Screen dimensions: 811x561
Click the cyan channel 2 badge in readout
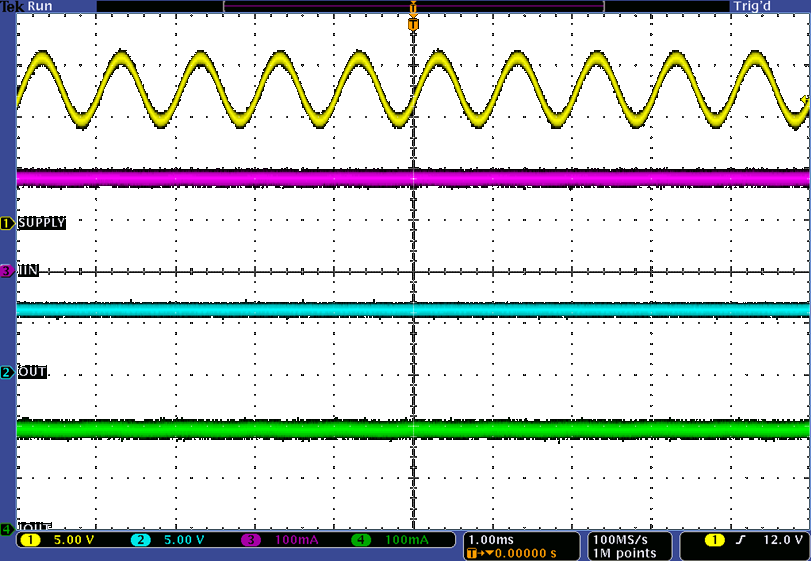click(x=141, y=540)
